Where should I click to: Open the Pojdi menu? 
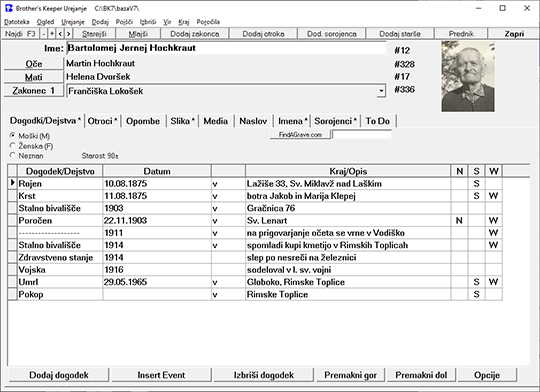tap(124, 22)
